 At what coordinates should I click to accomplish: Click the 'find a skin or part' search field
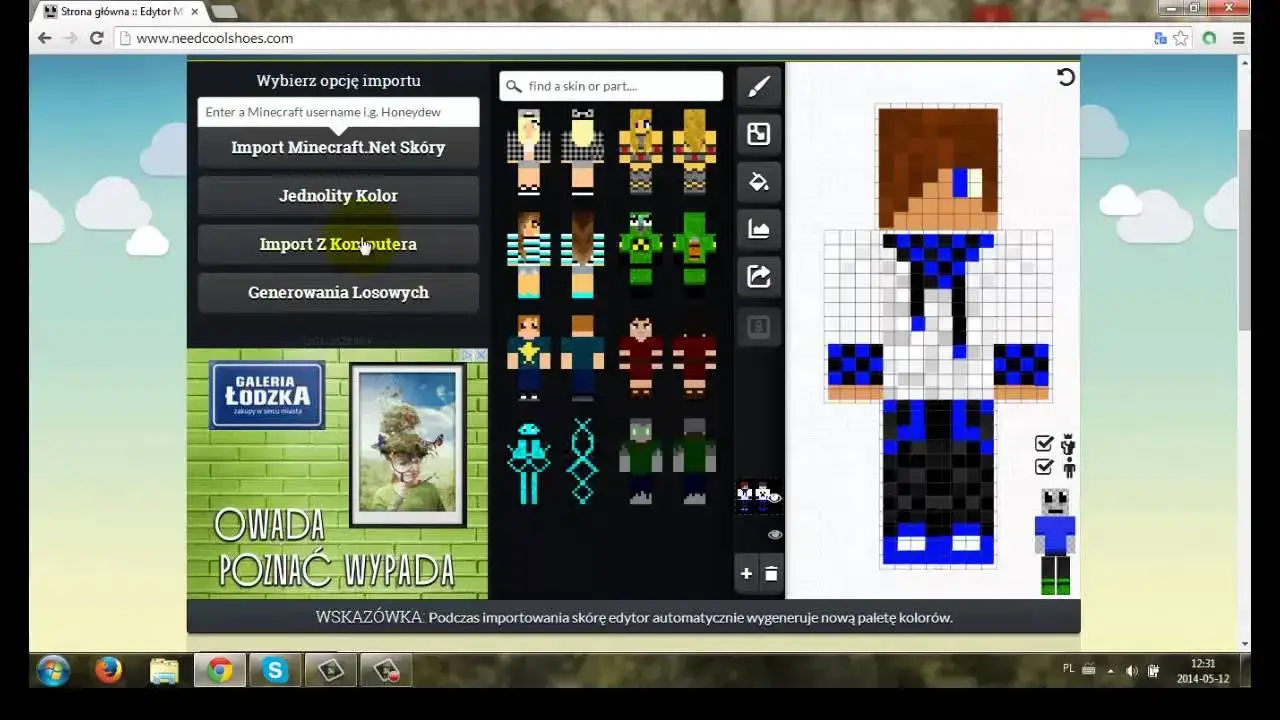pos(610,86)
